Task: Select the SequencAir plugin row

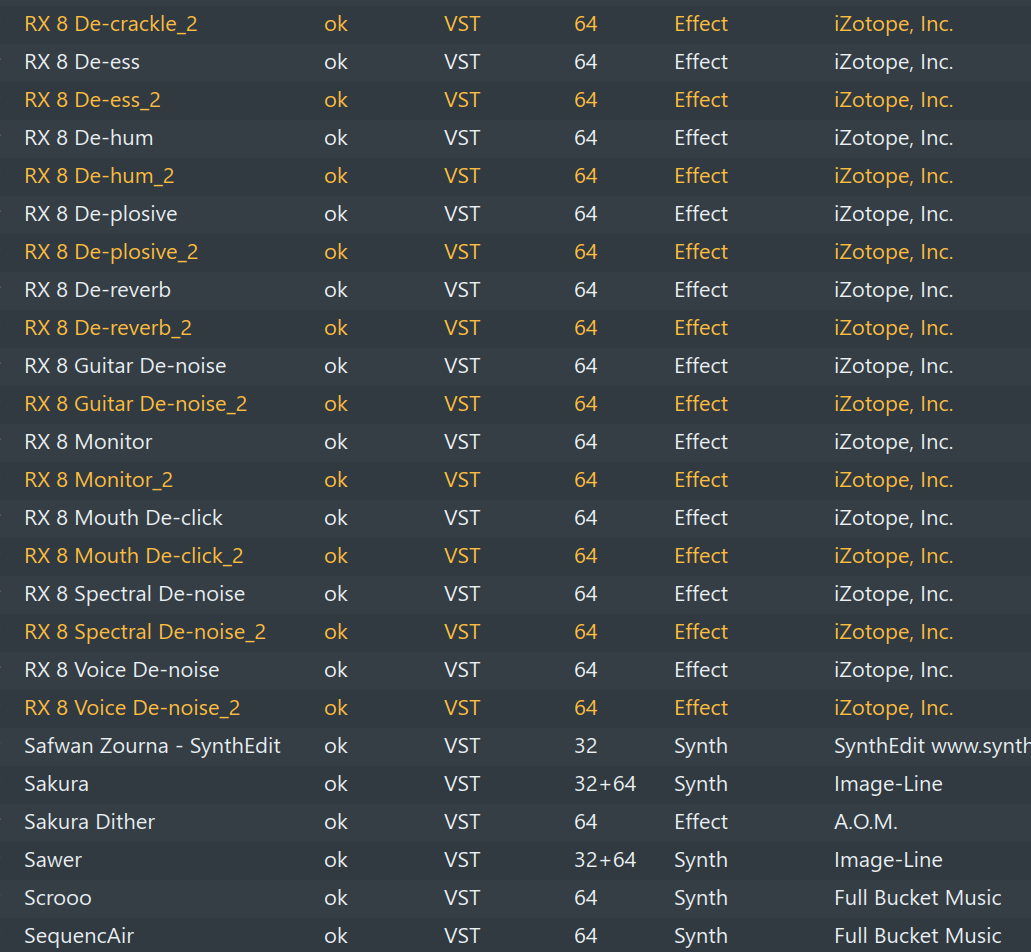Action: tap(79, 936)
